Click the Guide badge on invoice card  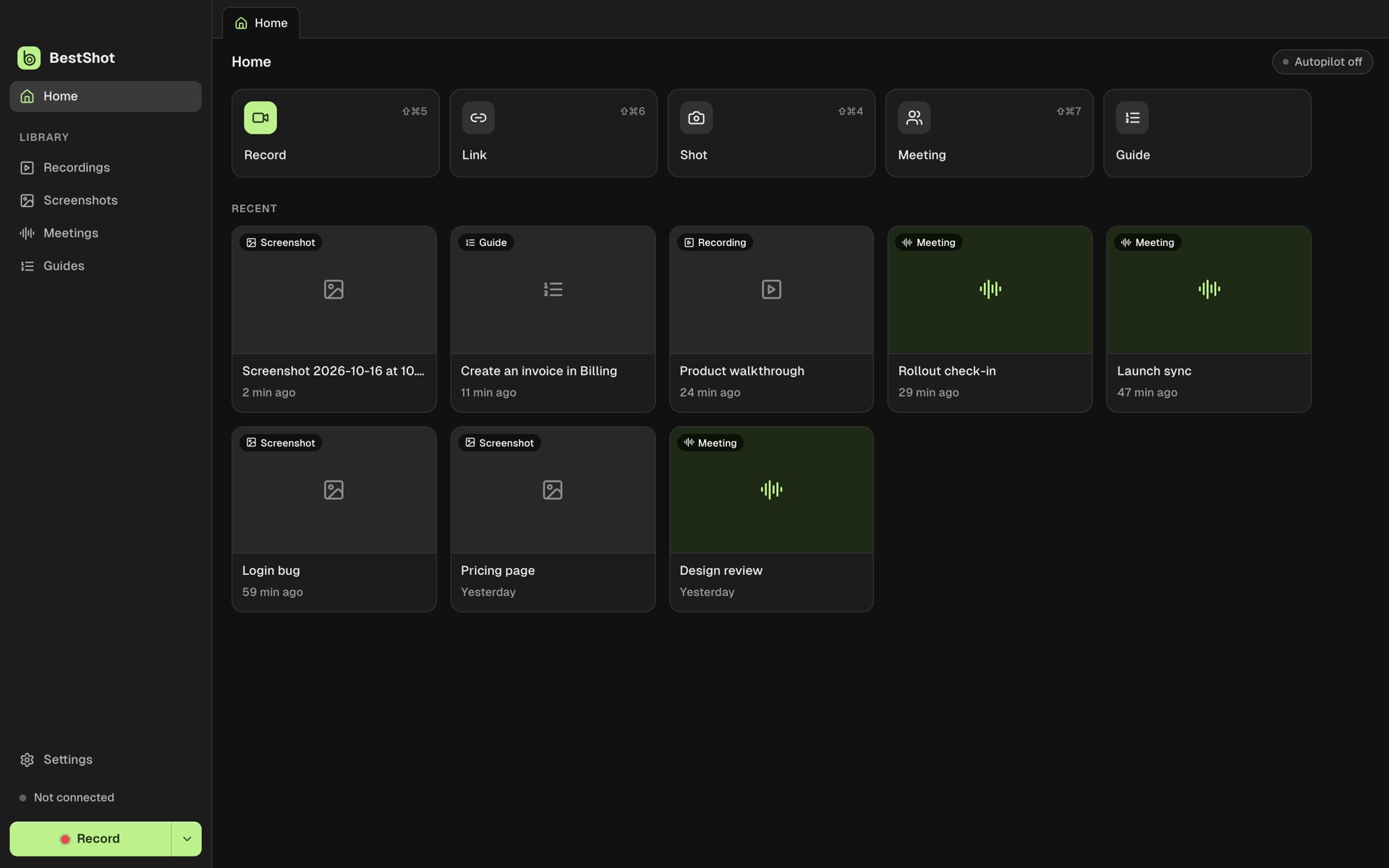pos(486,242)
